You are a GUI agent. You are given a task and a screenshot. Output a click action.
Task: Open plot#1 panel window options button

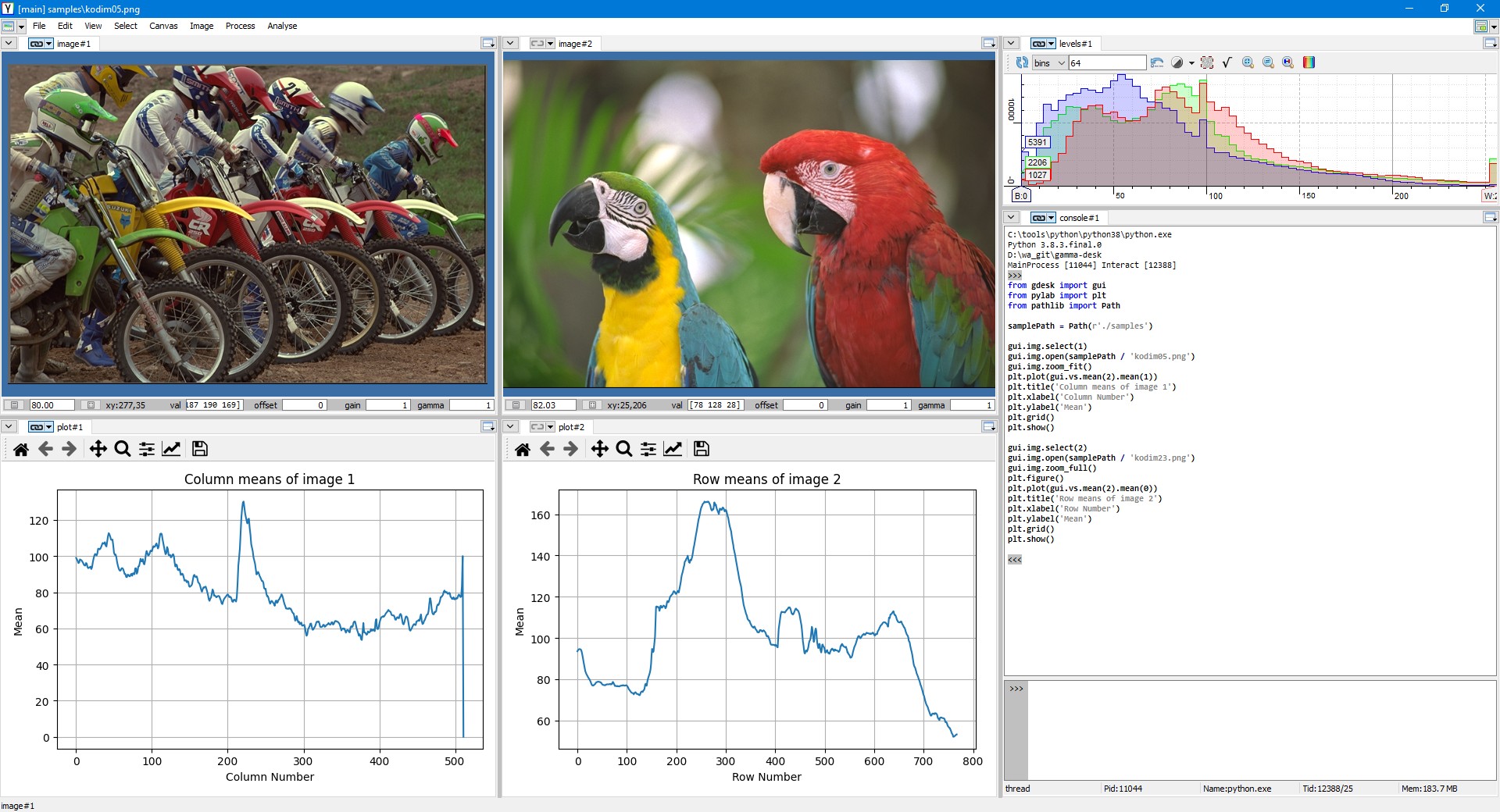(x=488, y=427)
